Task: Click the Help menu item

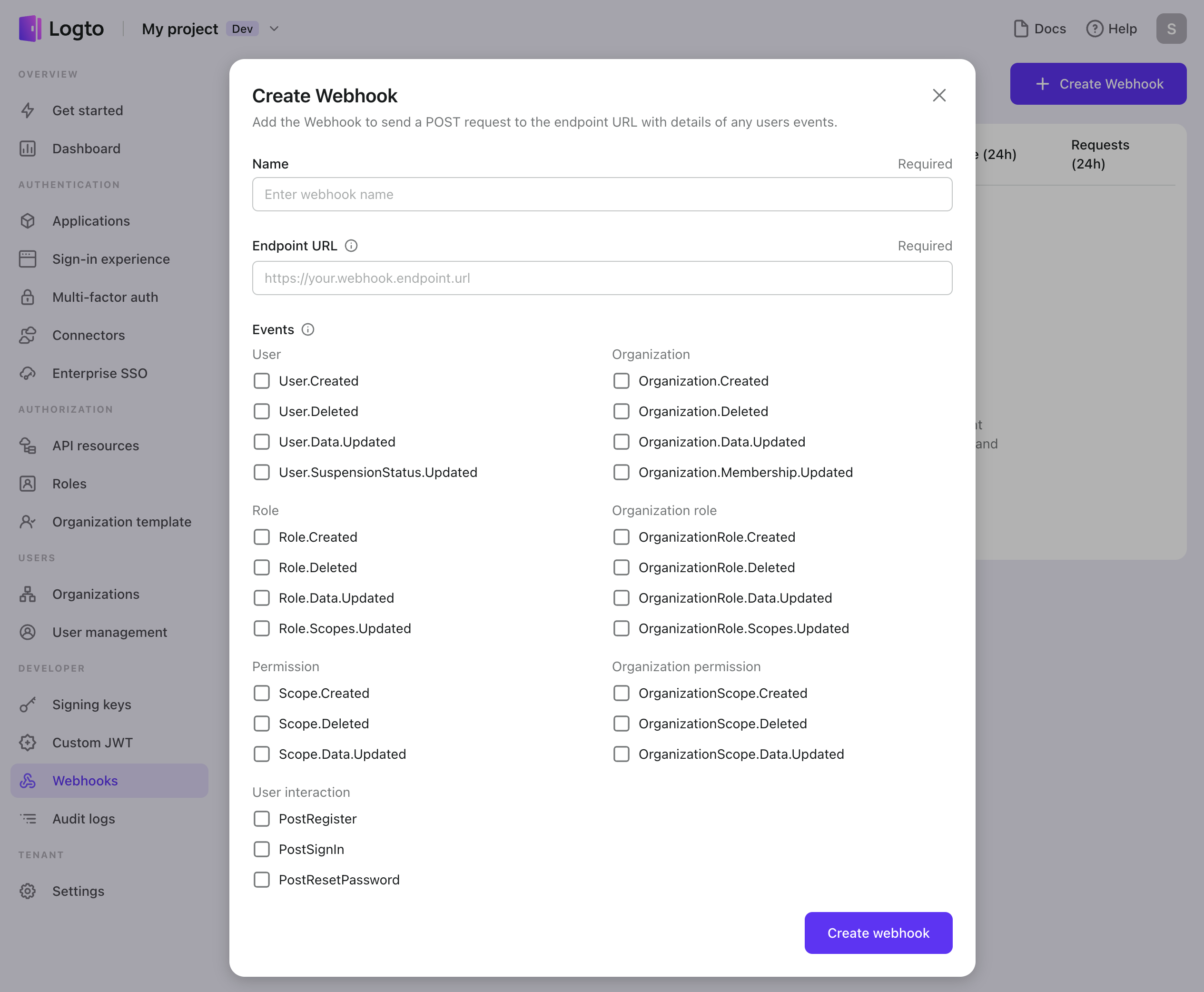Action: (x=1112, y=28)
